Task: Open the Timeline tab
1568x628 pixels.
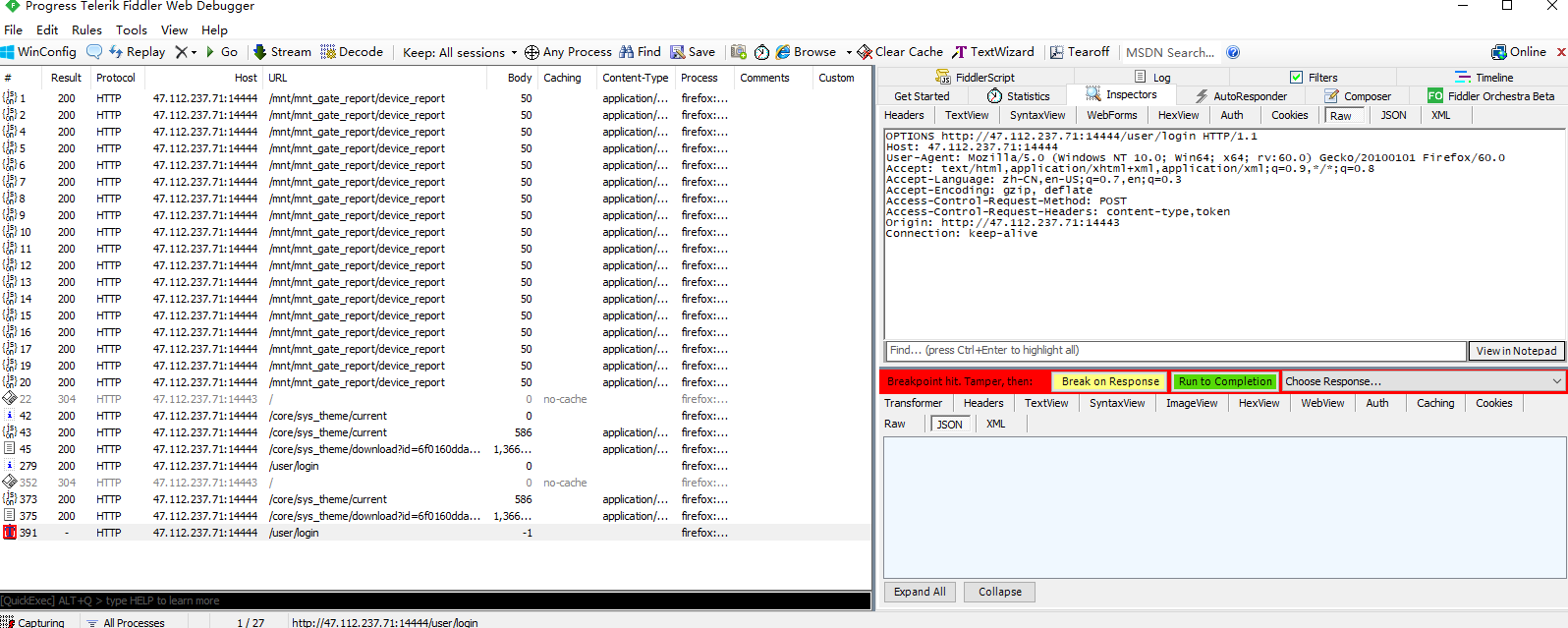Action: [x=1484, y=78]
